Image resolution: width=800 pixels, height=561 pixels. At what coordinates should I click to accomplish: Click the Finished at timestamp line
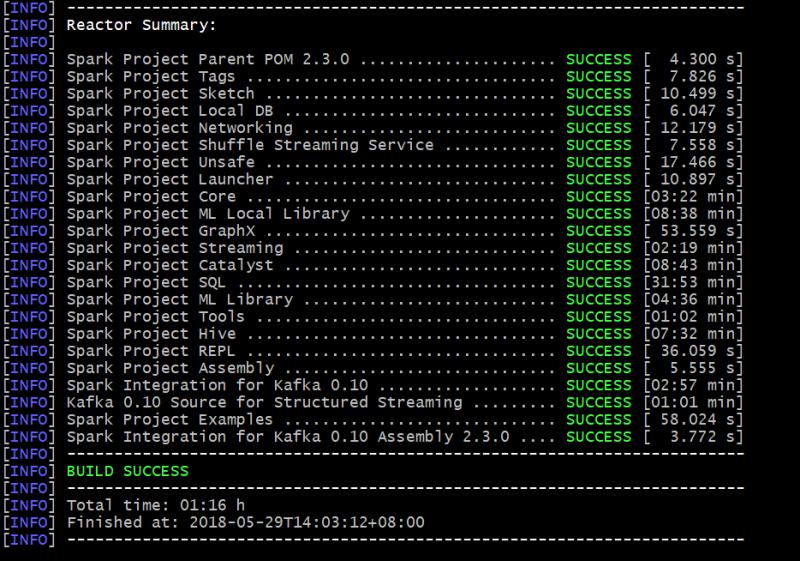(x=245, y=522)
